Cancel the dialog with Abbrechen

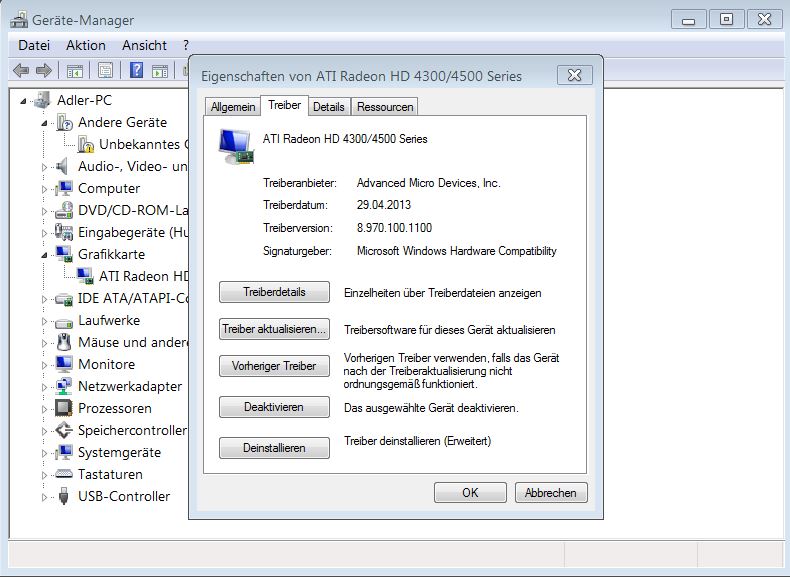coord(551,492)
